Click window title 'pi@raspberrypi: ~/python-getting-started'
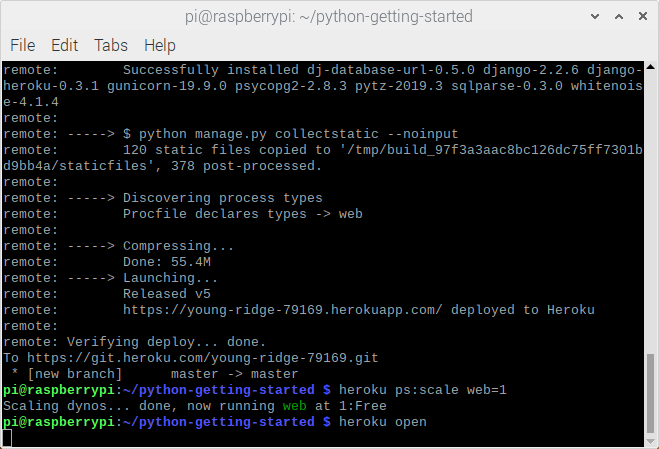This screenshot has height=449, width=659. (x=329, y=16)
